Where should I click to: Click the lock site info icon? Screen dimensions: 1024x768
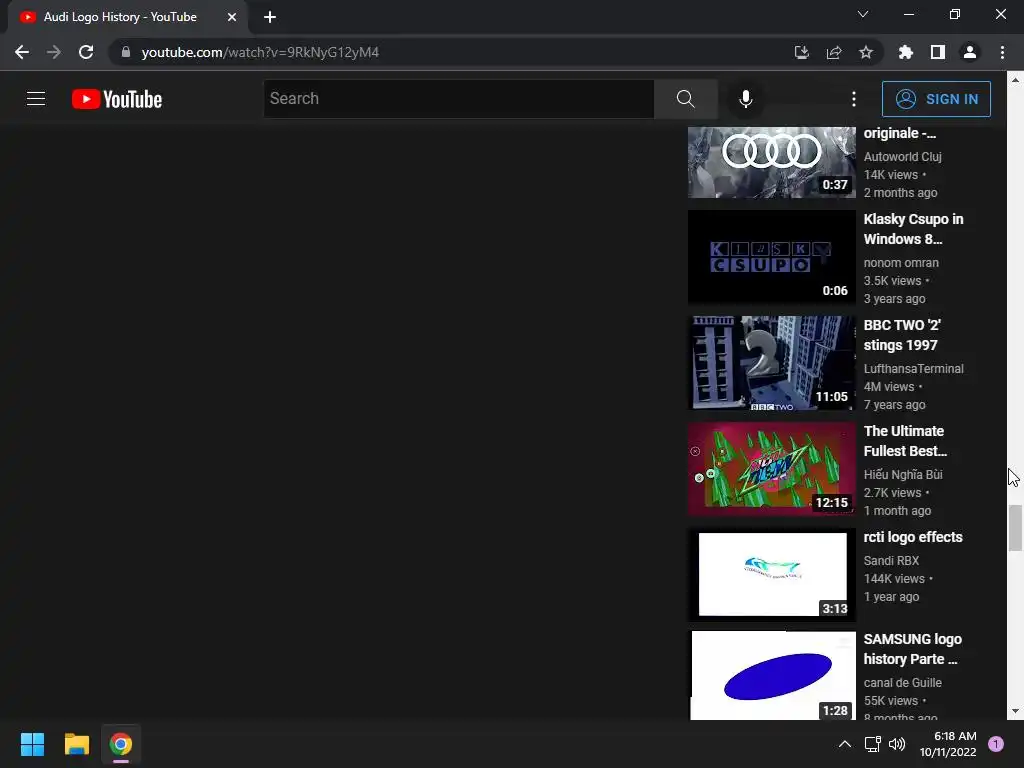pos(126,52)
